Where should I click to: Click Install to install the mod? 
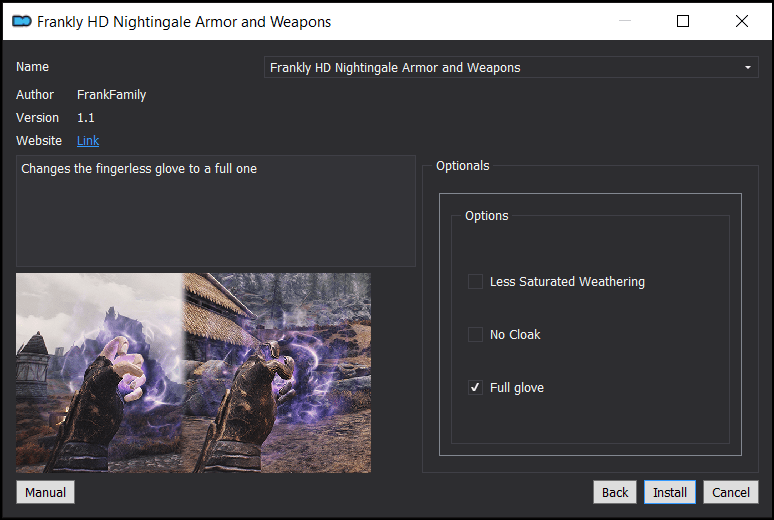click(x=670, y=492)
